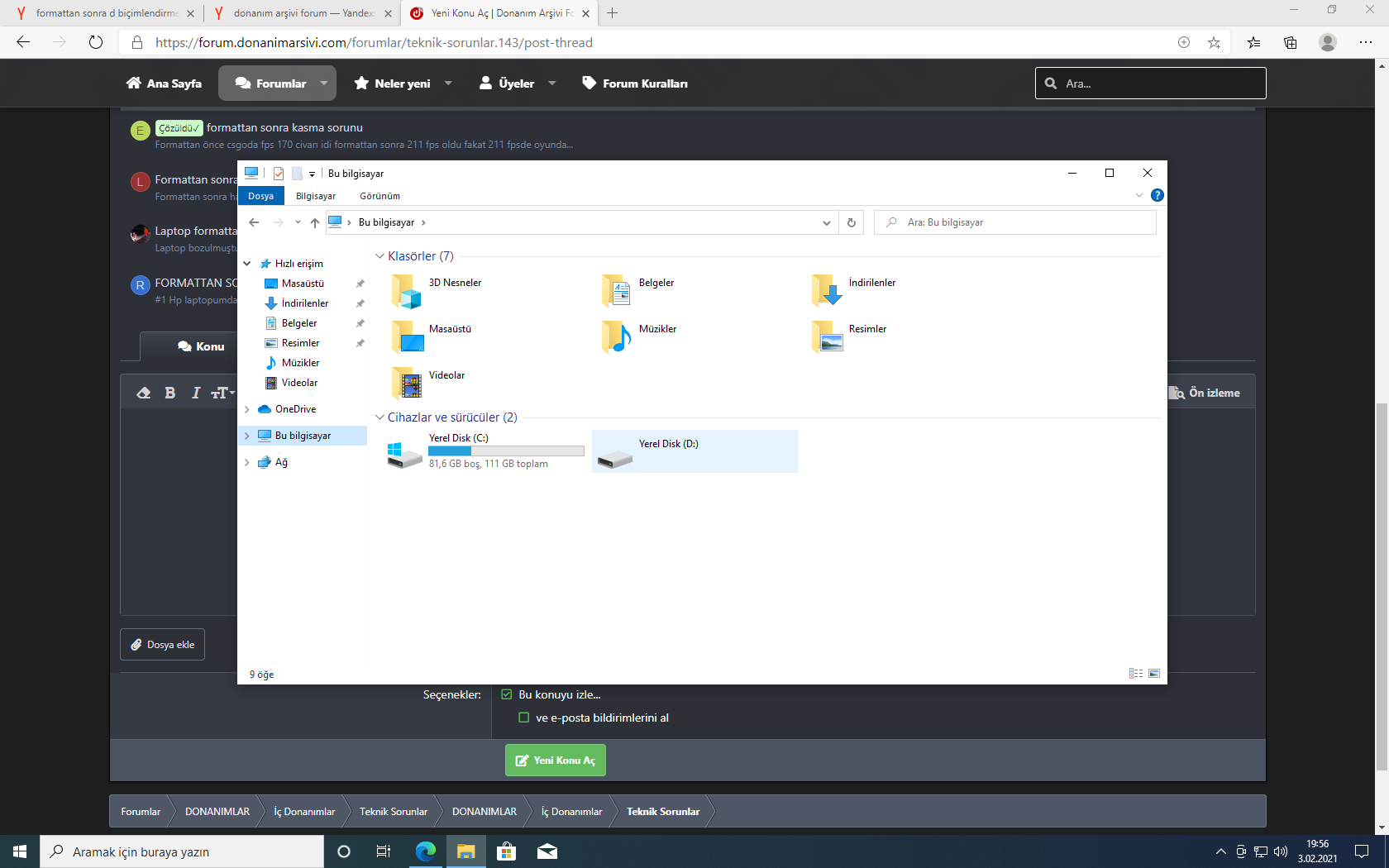The width and height of the screenshot is (1389, 868).
Task: Open the Forumlar dropdown arrow
Action: pyautogui.click(x=324, y=83)
